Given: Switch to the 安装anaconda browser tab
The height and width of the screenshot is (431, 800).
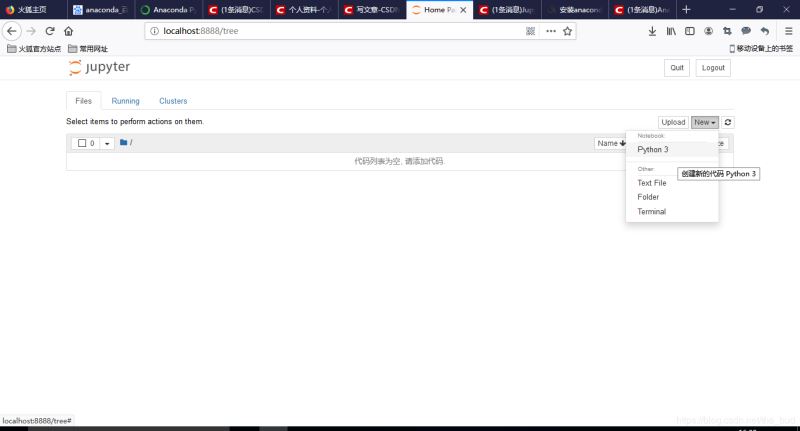Looking at the screenshot, I should click(574, 10).
